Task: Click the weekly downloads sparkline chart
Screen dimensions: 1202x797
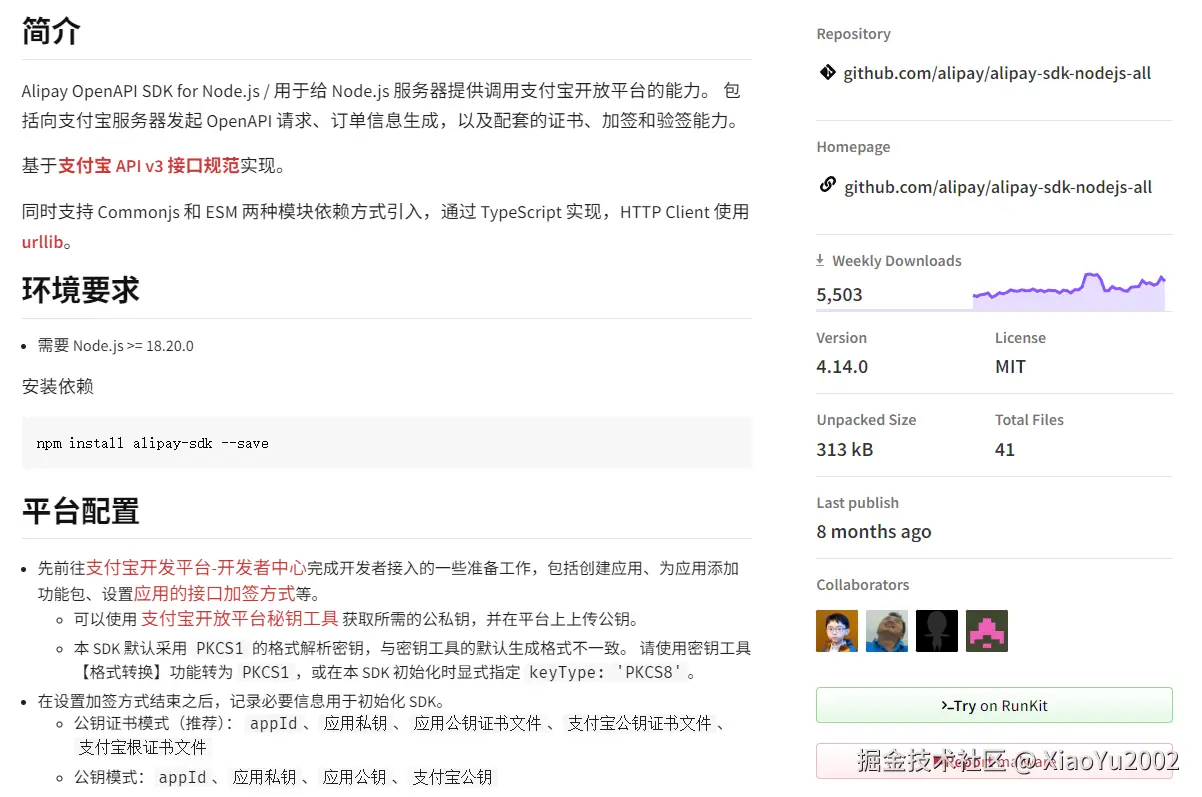Action: (x=1068, y=291)
